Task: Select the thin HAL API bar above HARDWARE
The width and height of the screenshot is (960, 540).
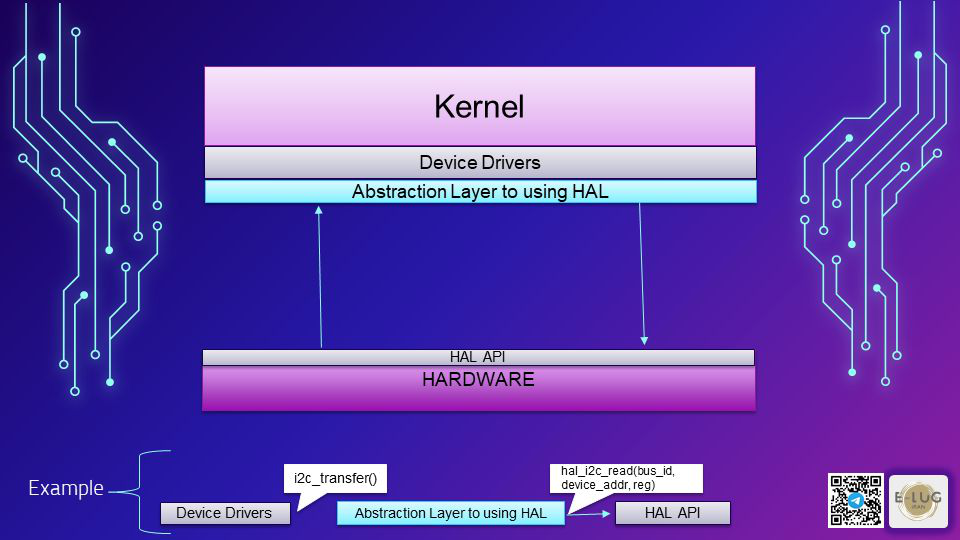Action: pyautogui.click(x=478, y=357)
